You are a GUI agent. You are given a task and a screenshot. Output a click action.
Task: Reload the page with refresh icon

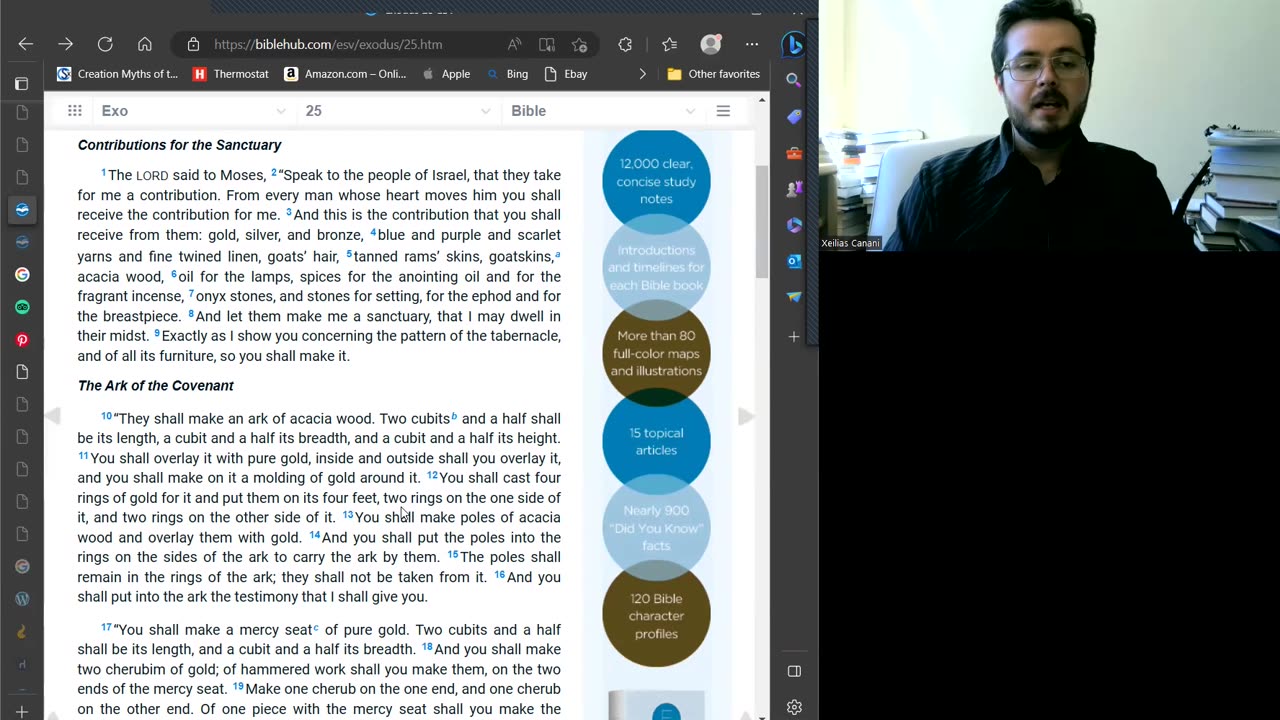pos(105,44)
